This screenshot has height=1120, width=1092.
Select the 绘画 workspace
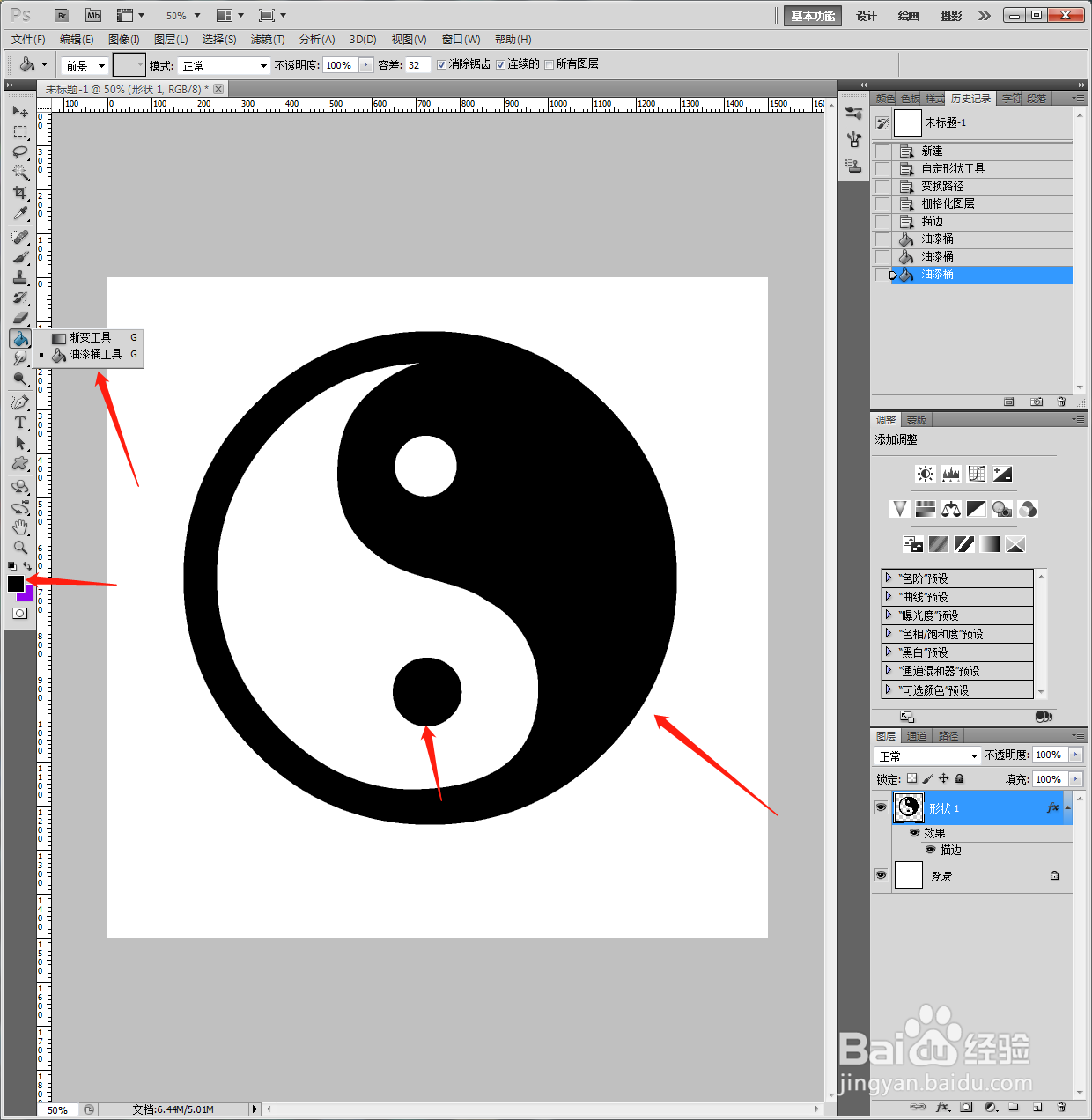tap(909, 16)
